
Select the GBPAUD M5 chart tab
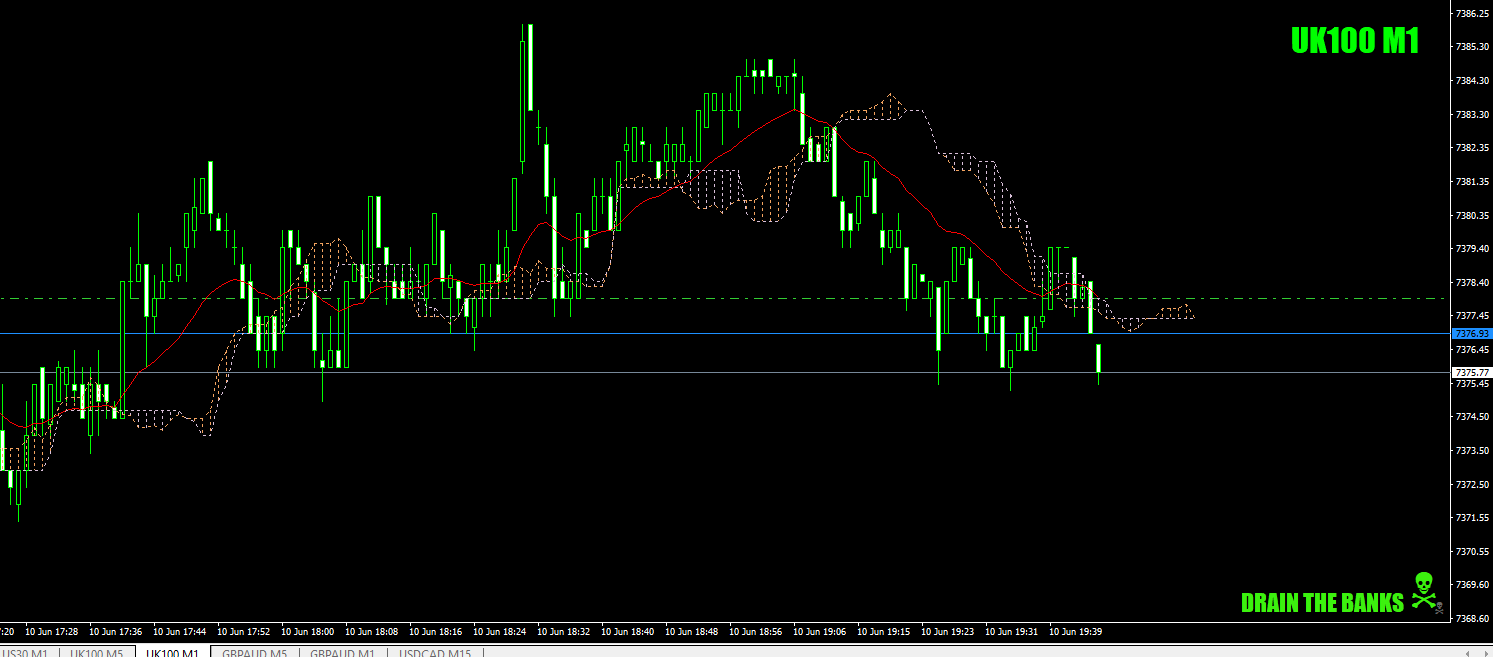(255, 650)
